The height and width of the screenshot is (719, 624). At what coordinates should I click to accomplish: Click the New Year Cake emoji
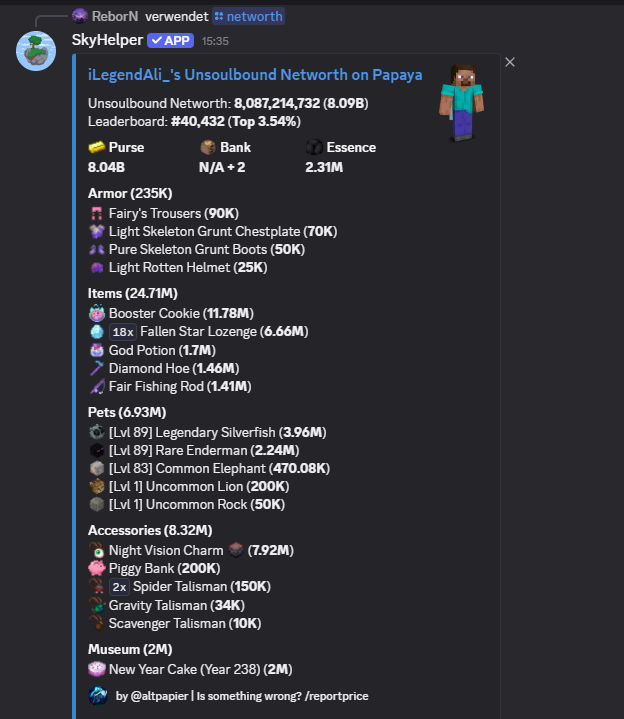[97, 669]
